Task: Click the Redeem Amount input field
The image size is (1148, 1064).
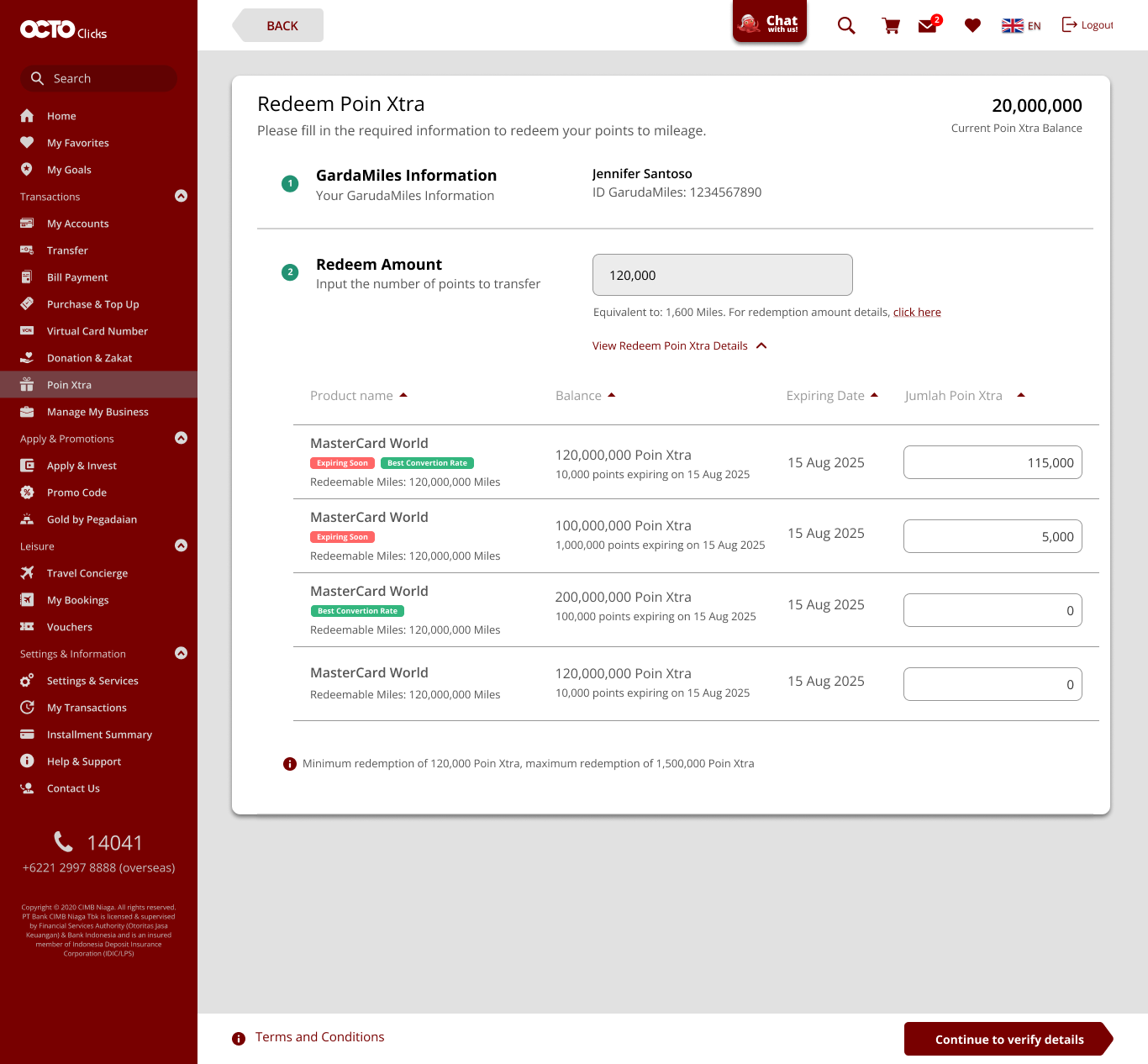Action: click(x=722, y=275)
